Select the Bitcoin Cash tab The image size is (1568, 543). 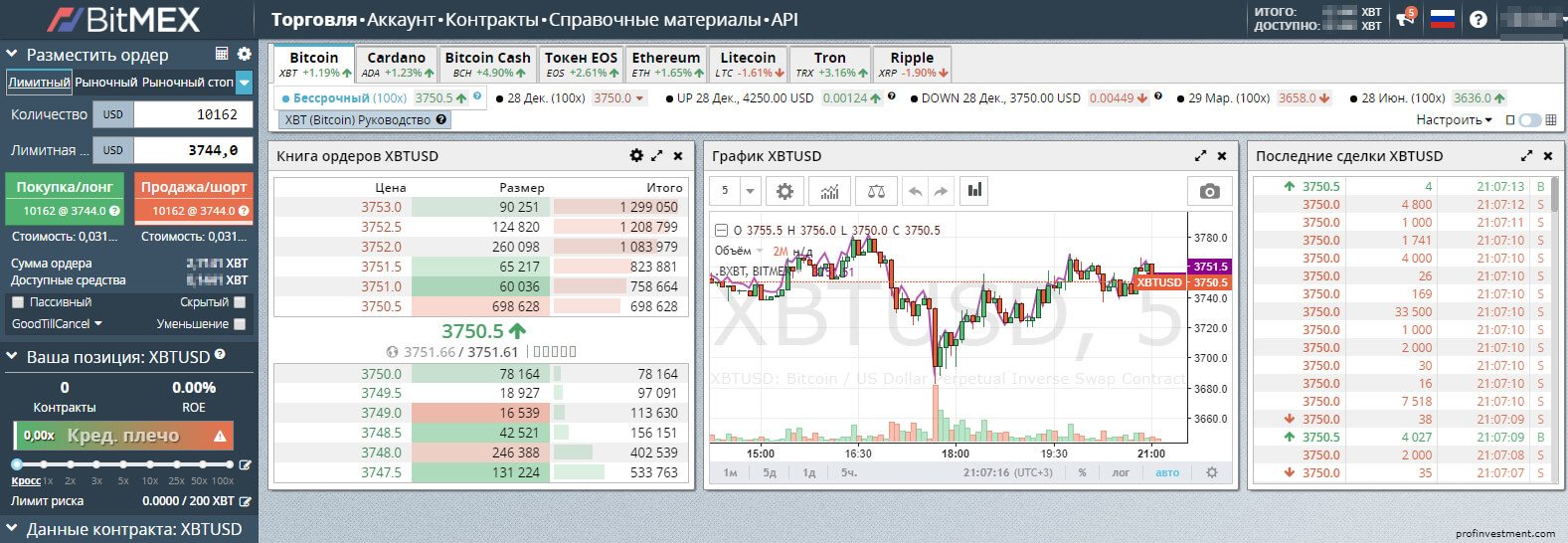(487, 64)
